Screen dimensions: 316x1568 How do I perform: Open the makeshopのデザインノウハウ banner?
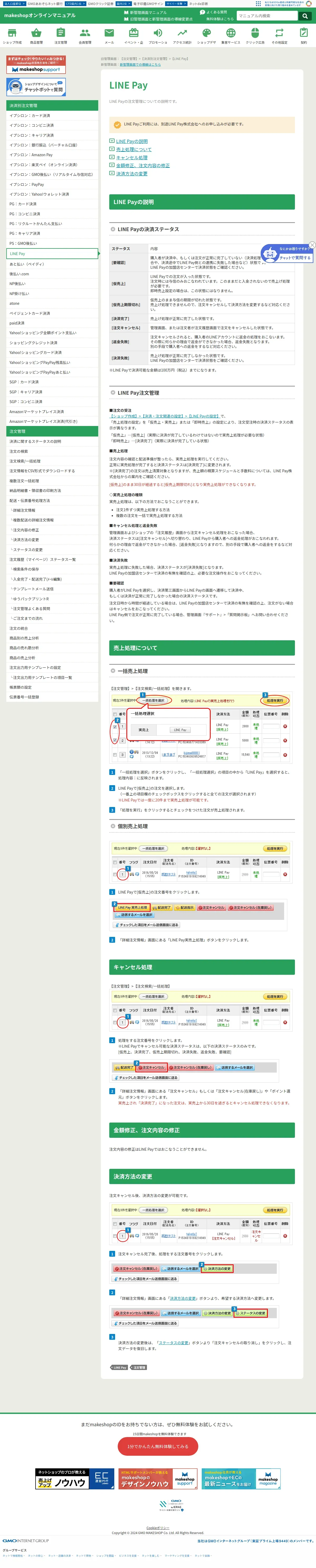point(158,1479)
